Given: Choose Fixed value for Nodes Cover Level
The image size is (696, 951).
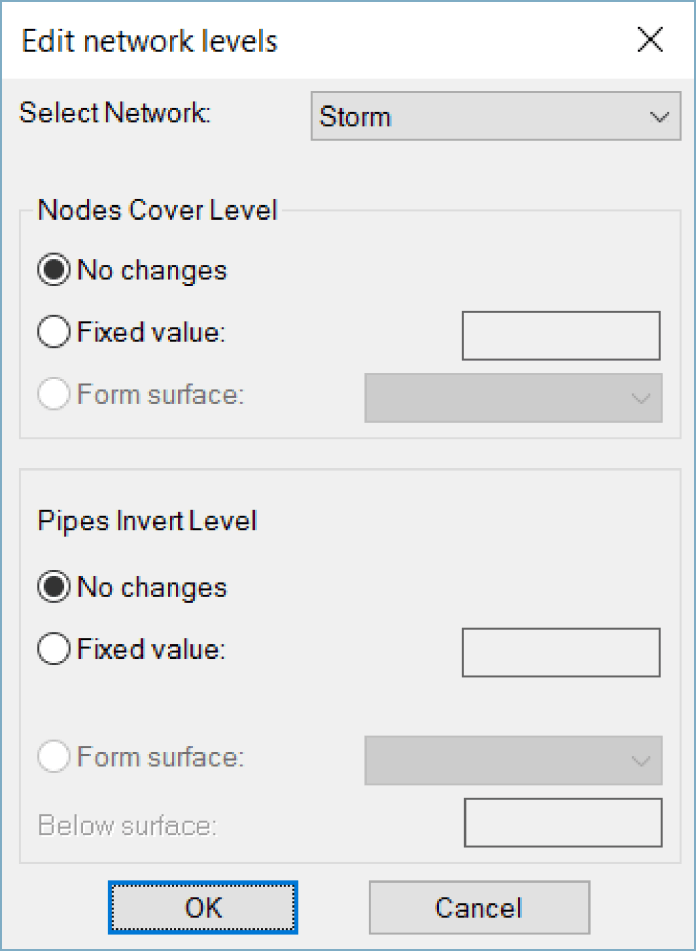Looking at the screenshot, I should pos(55,331).
